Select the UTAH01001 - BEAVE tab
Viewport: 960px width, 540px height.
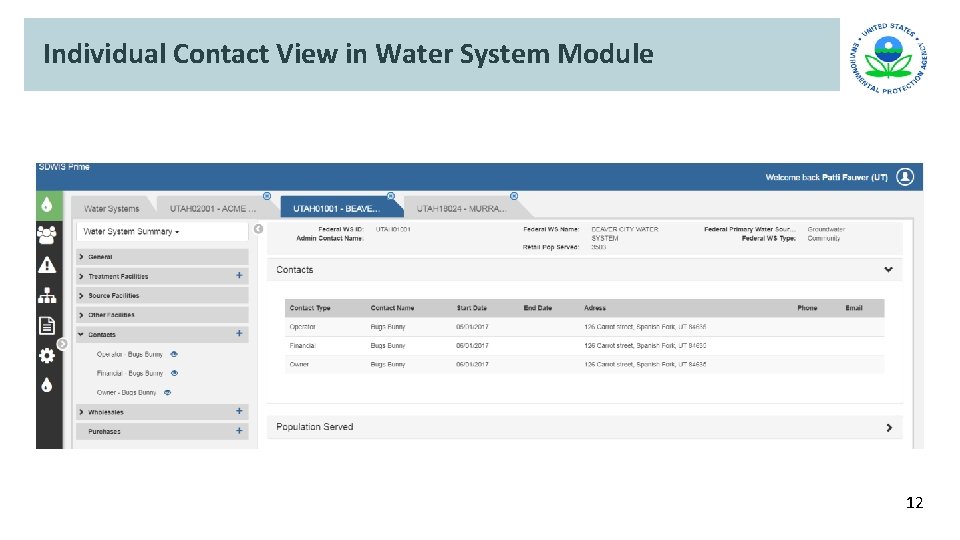[x=337, y=209]
